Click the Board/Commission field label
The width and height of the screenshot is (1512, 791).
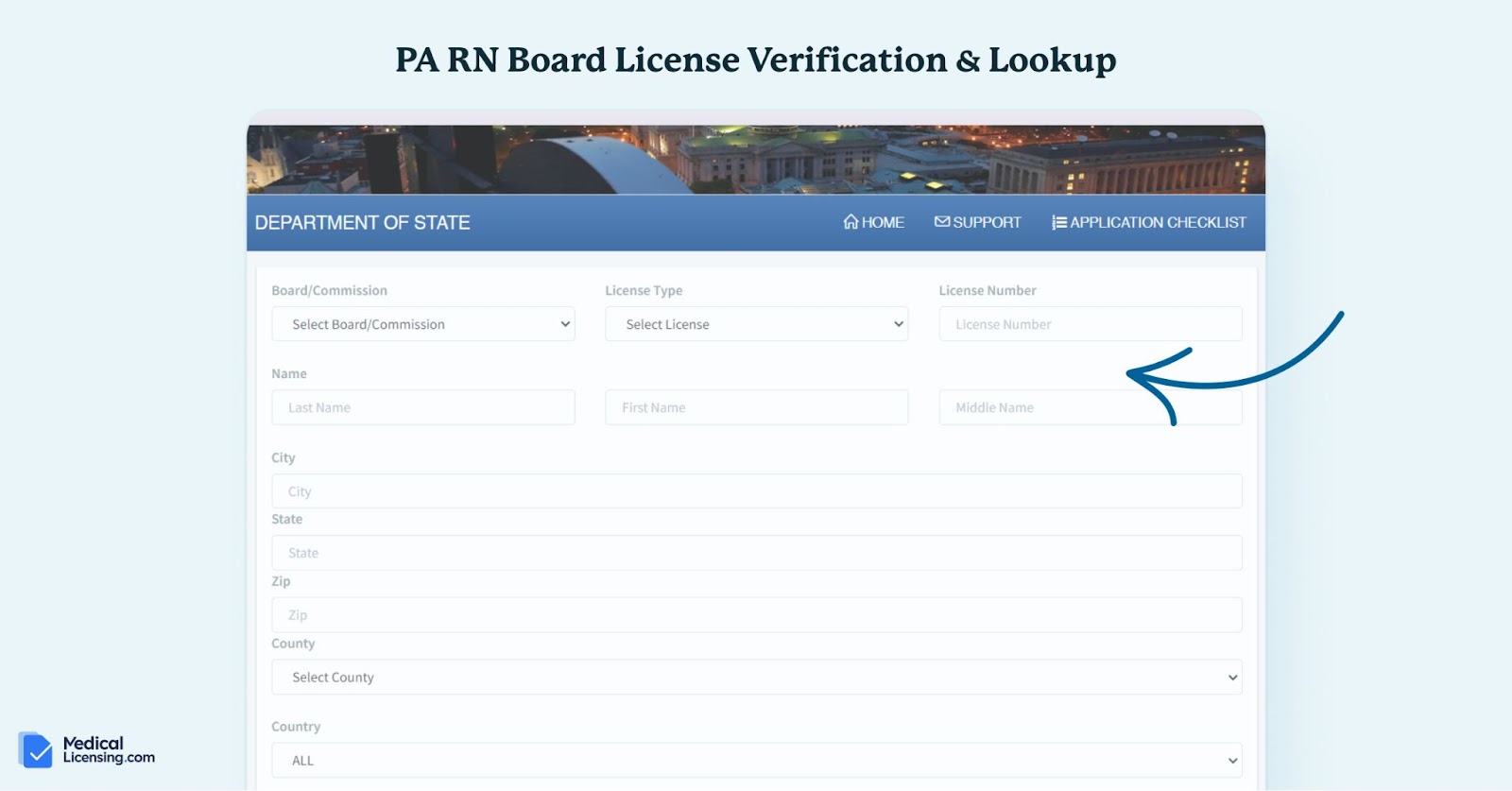(x=330, y=290)
